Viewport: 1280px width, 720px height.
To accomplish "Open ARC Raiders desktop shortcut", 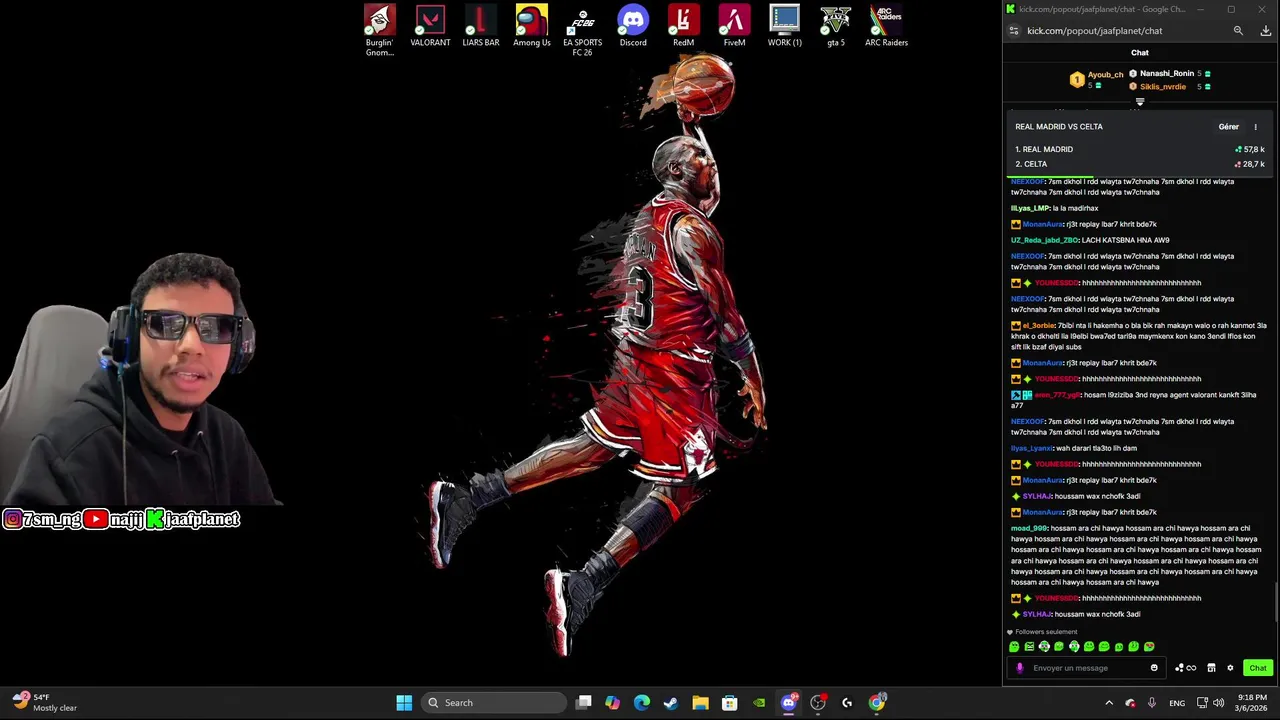I will pyautogui.click(x=886, y=26).
